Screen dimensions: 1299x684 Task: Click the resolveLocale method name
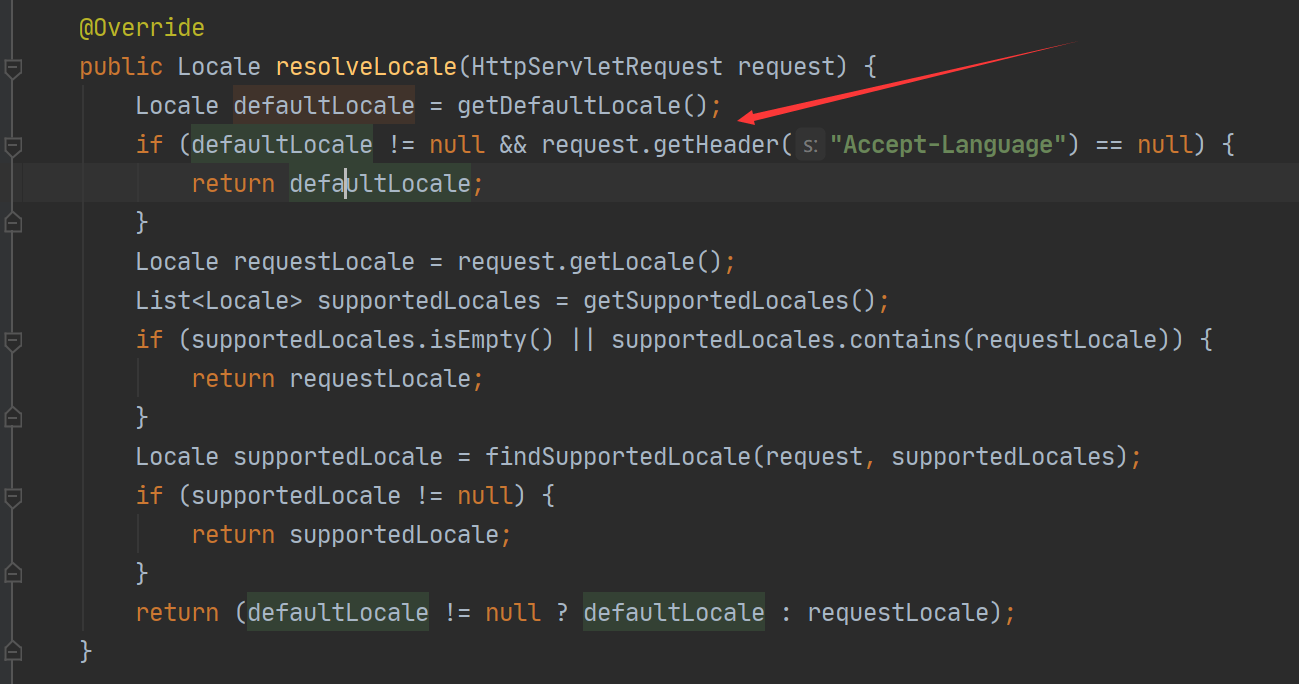(366, 67)
